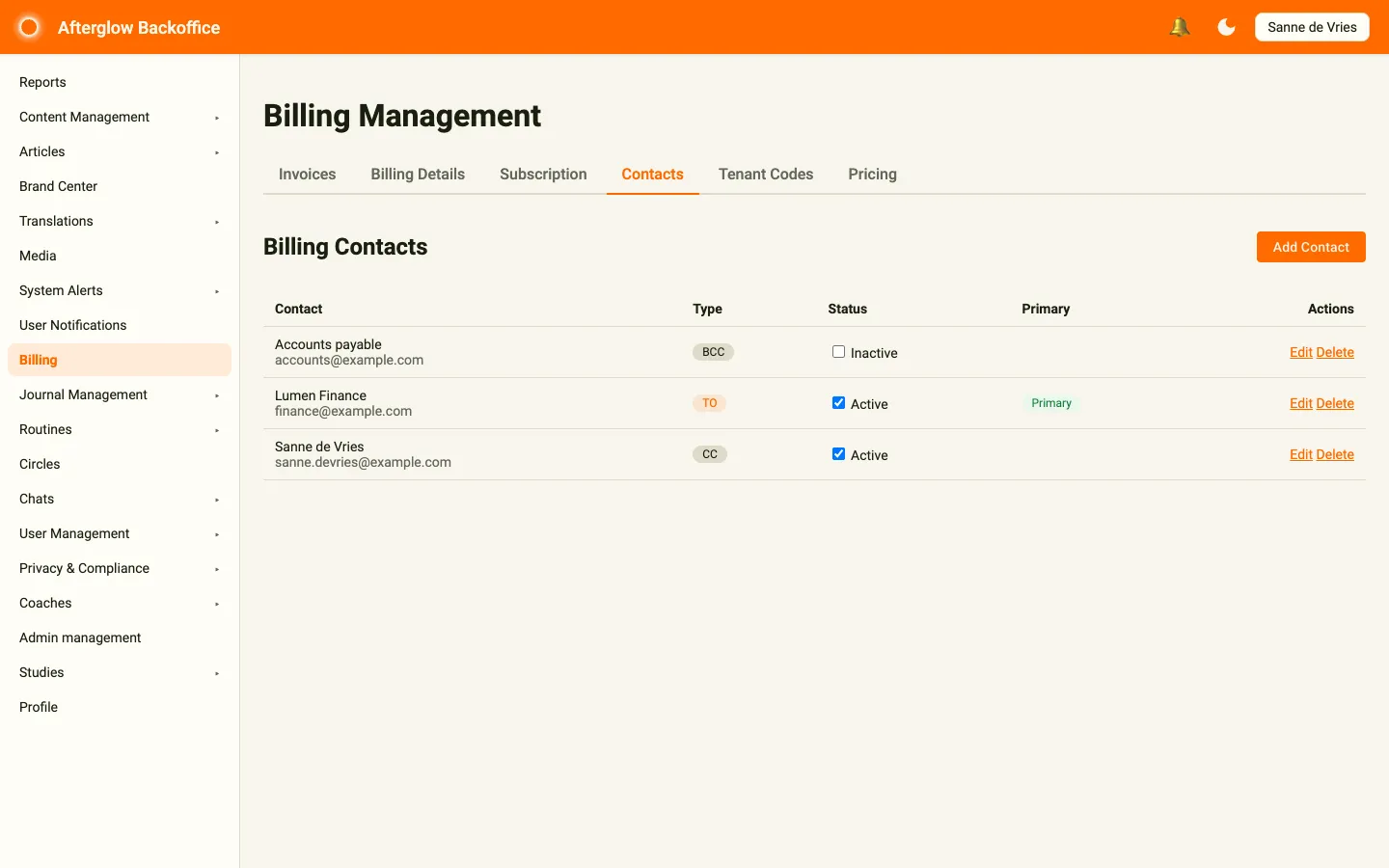Open notifications bell icon
Screen dimensions: 1389x868
coord(1179,27)
